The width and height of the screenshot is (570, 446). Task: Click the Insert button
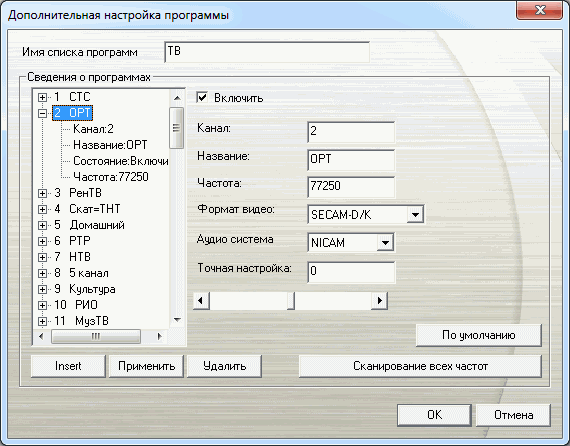tap(68, 366)
